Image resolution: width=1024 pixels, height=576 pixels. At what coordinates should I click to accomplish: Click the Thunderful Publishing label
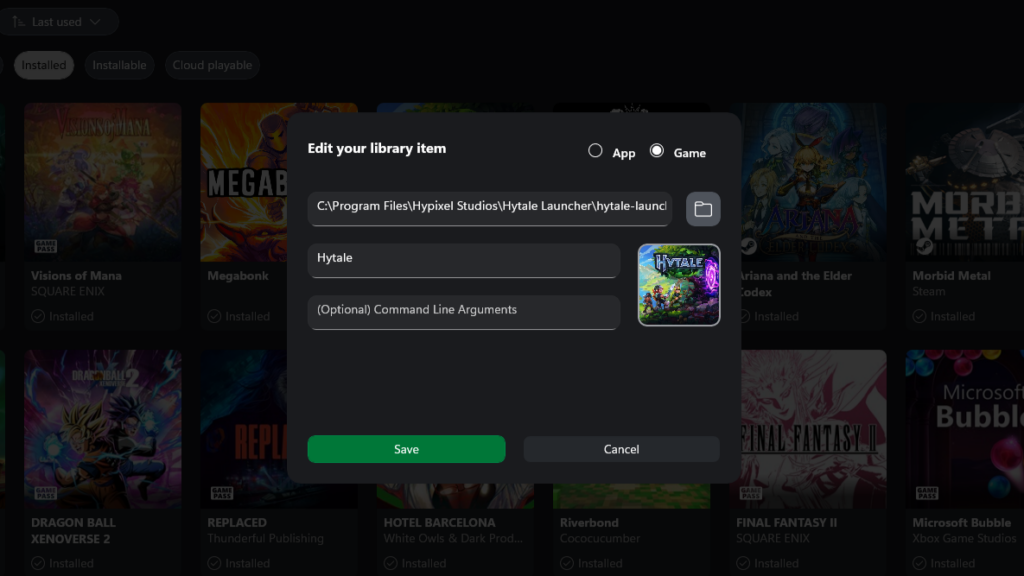coord(265,539)
